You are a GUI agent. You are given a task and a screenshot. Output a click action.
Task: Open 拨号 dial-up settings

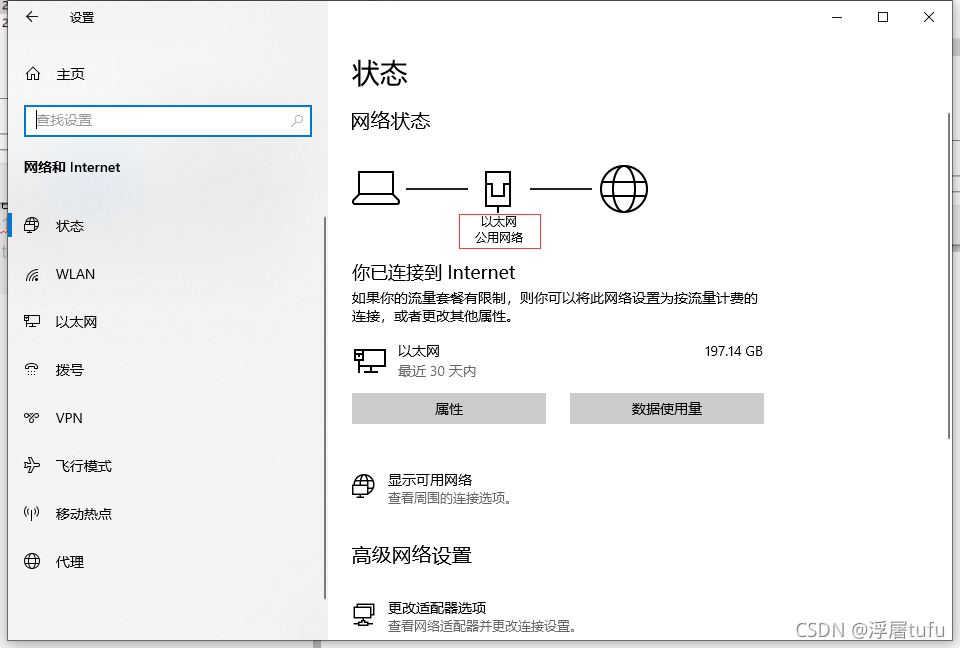[68, 370]
